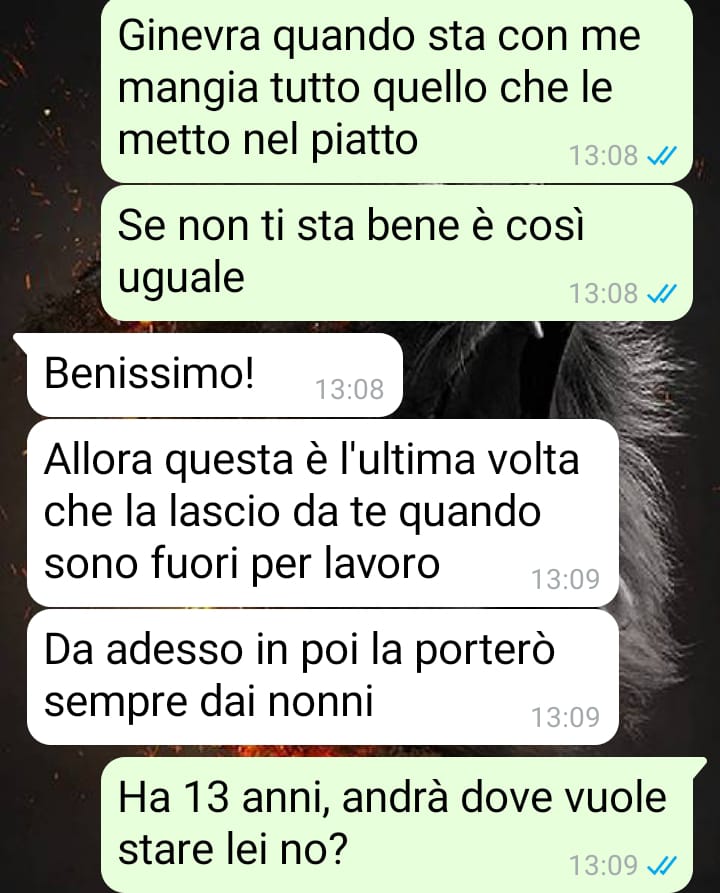Click the 13:08 timestamp on 'metto nel piatto'
Viewport: 720px width, 893px height.
[604, 155]
